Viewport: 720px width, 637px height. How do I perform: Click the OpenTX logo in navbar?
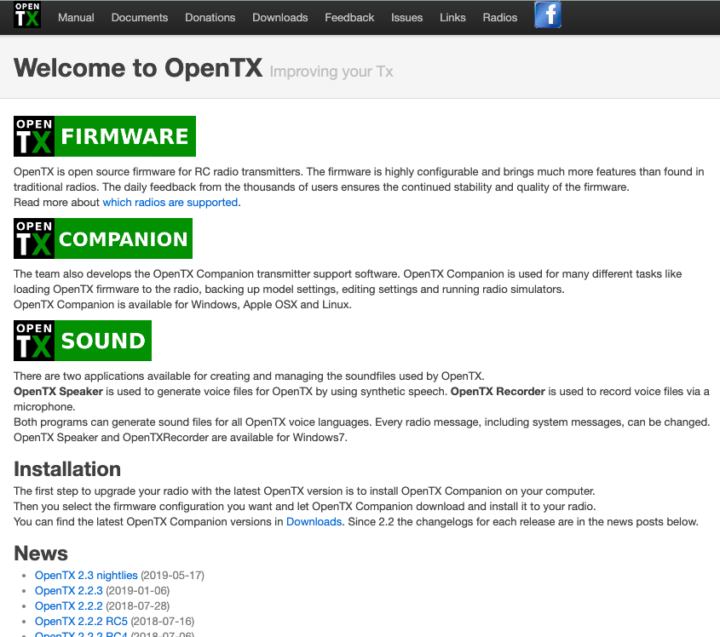tap(27, 17)
